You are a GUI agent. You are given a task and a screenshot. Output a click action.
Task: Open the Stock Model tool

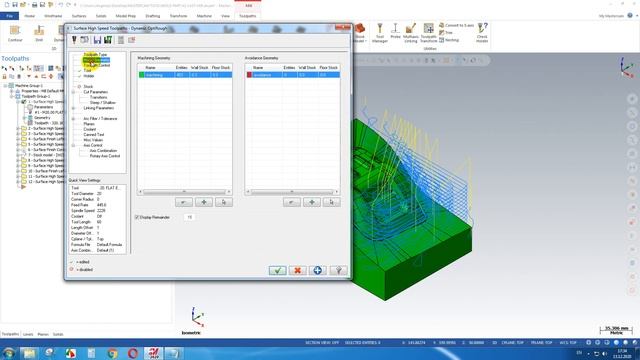pos(360,33)
